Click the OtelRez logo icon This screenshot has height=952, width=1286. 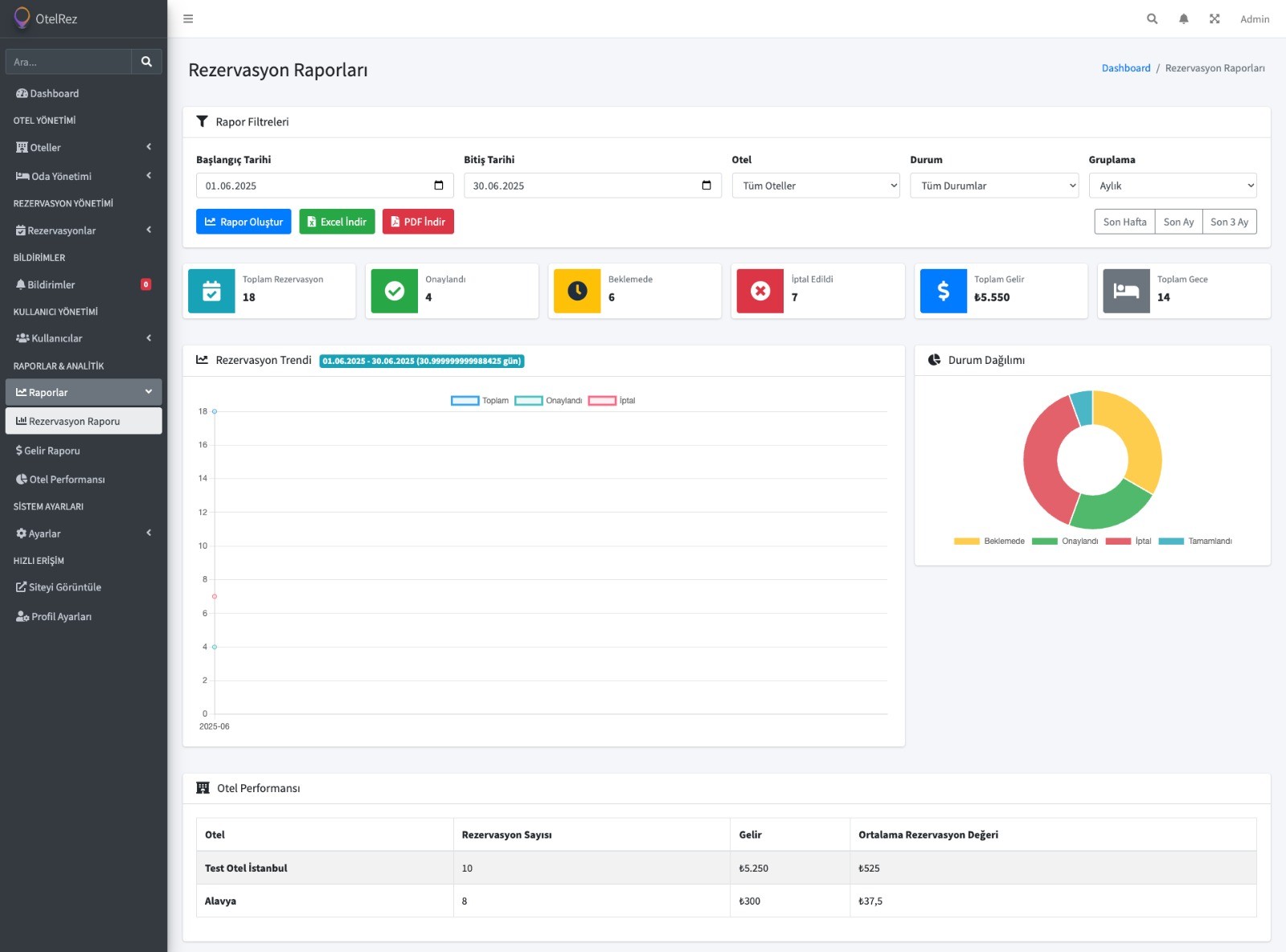[x=22, y=18]
